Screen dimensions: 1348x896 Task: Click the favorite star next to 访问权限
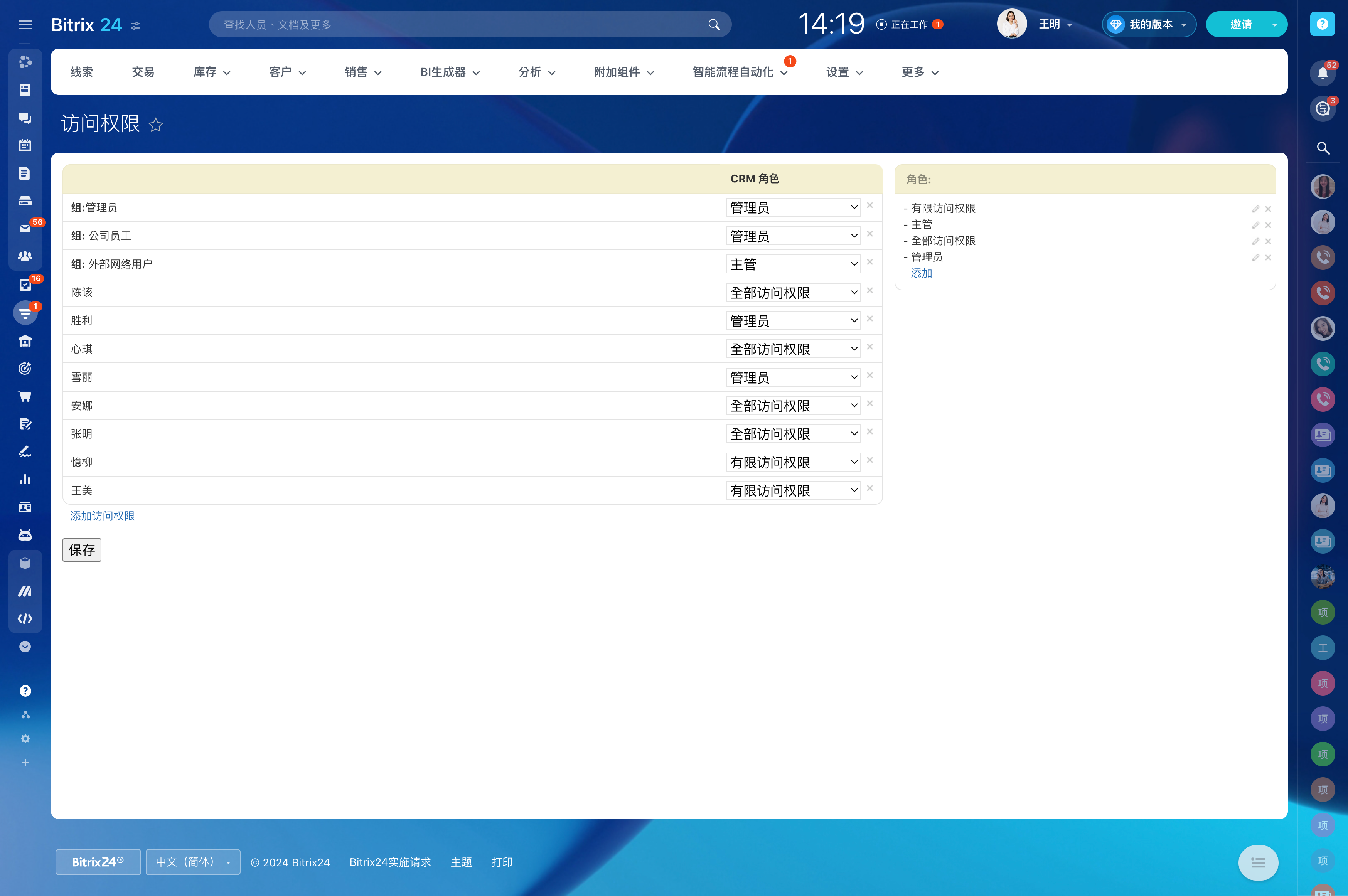click(155, 125)
